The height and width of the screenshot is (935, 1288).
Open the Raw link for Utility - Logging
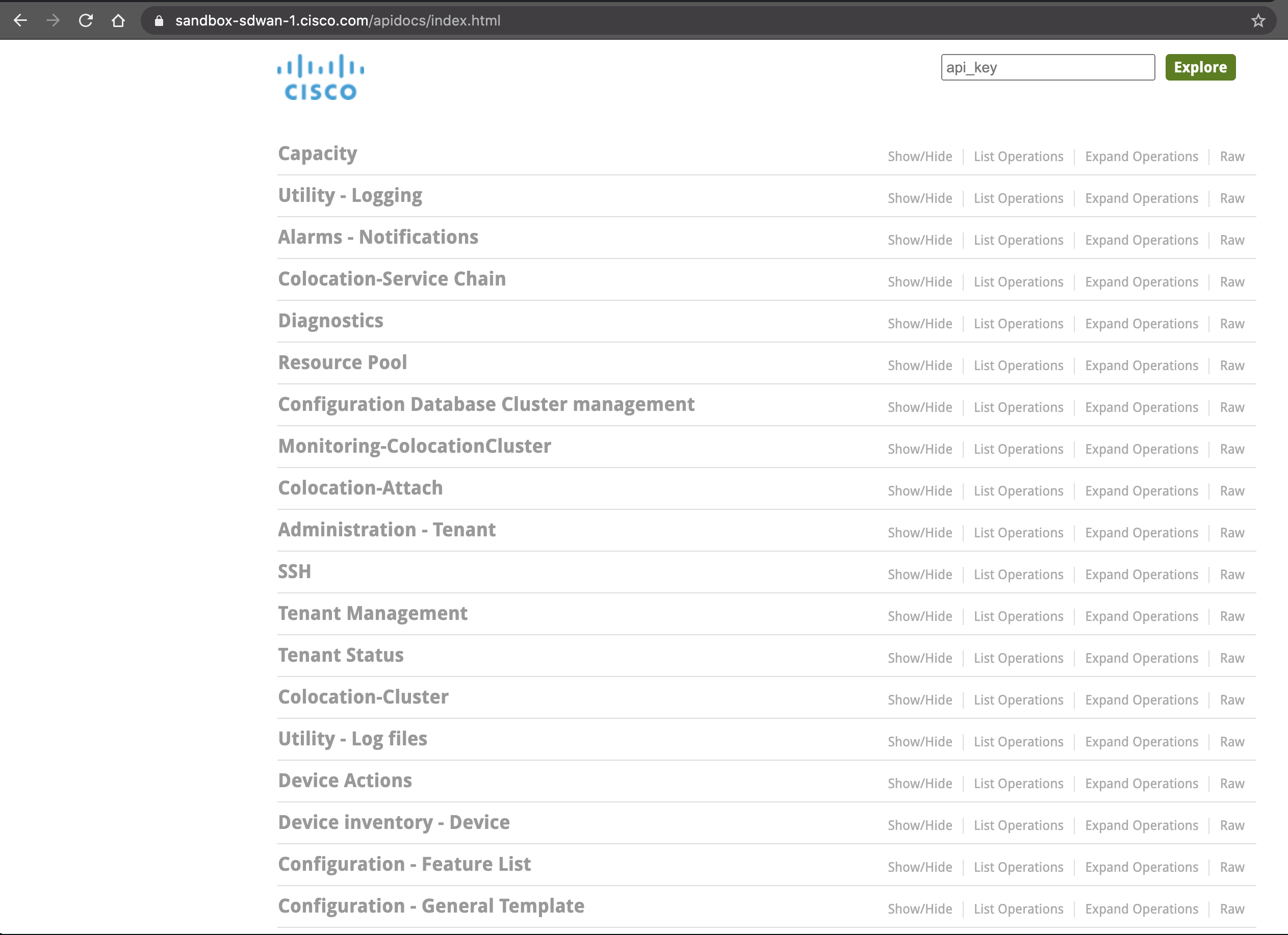point(1232,199)
